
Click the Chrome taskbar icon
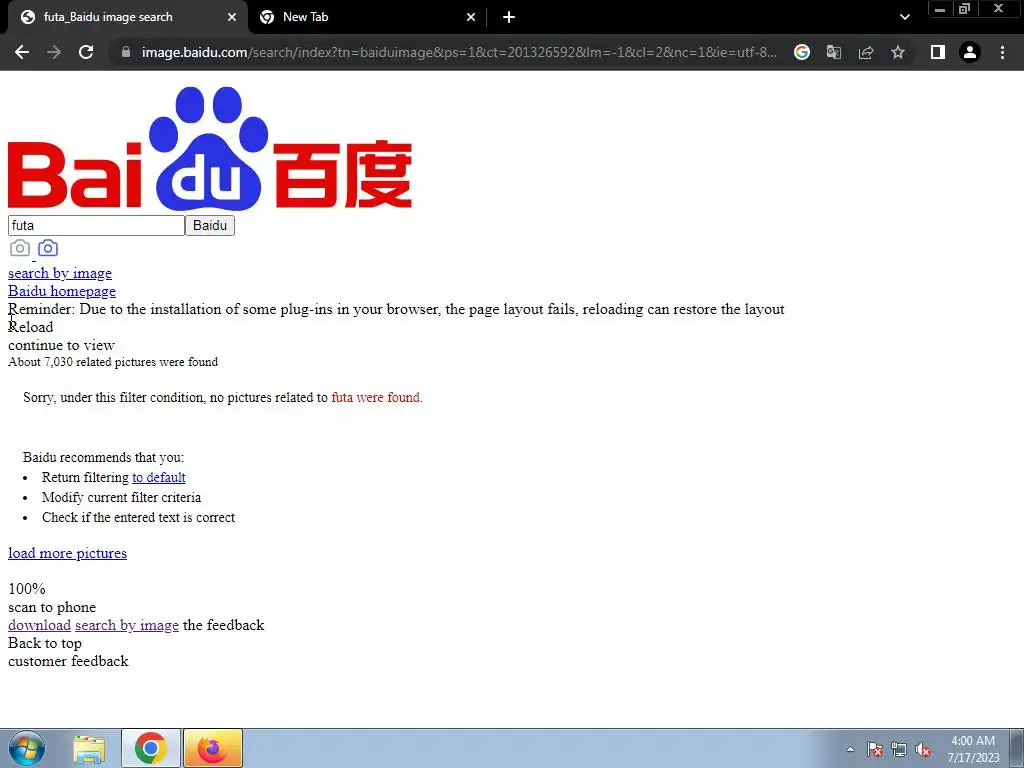coord(150,748)
